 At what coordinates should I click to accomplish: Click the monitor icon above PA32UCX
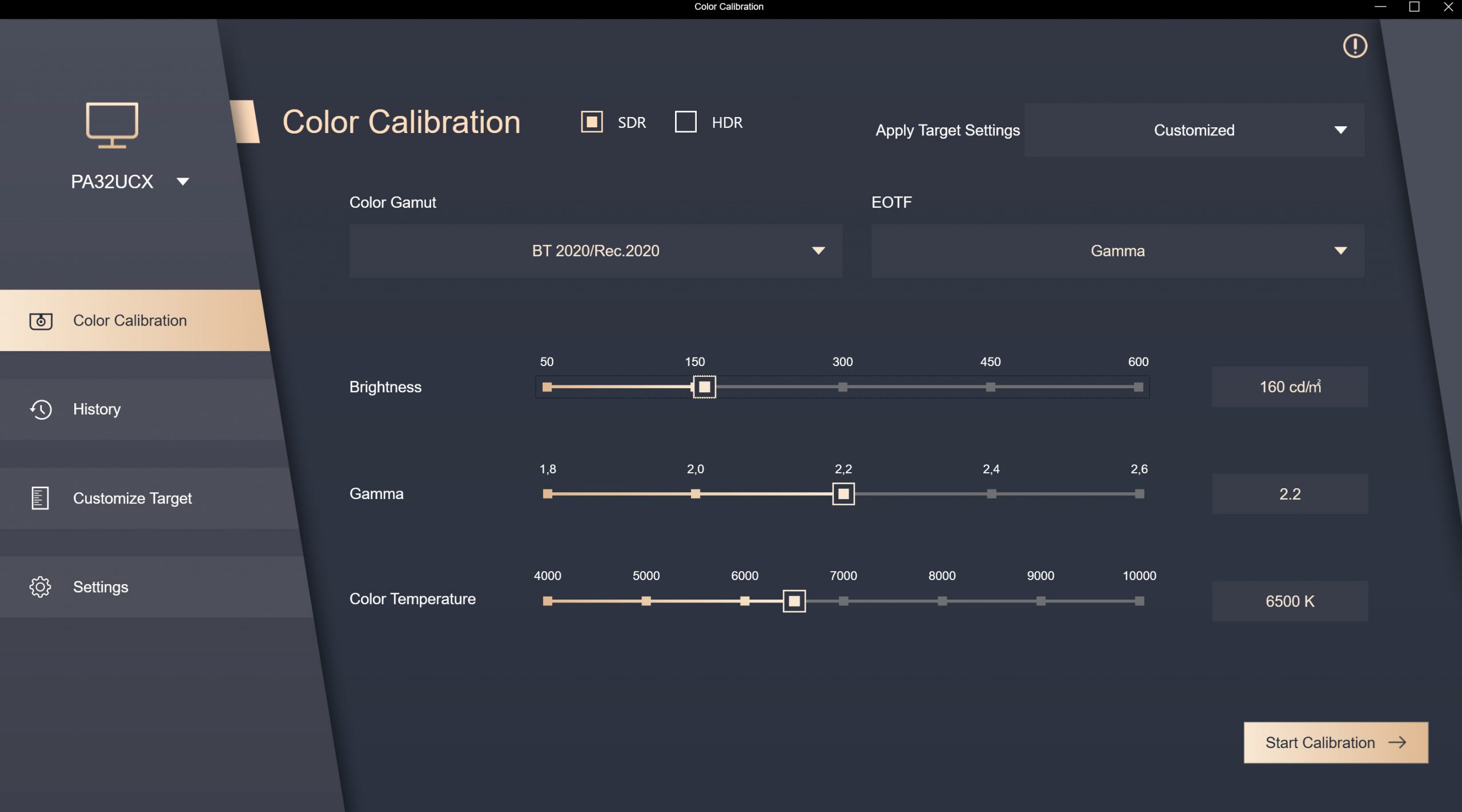112,124
